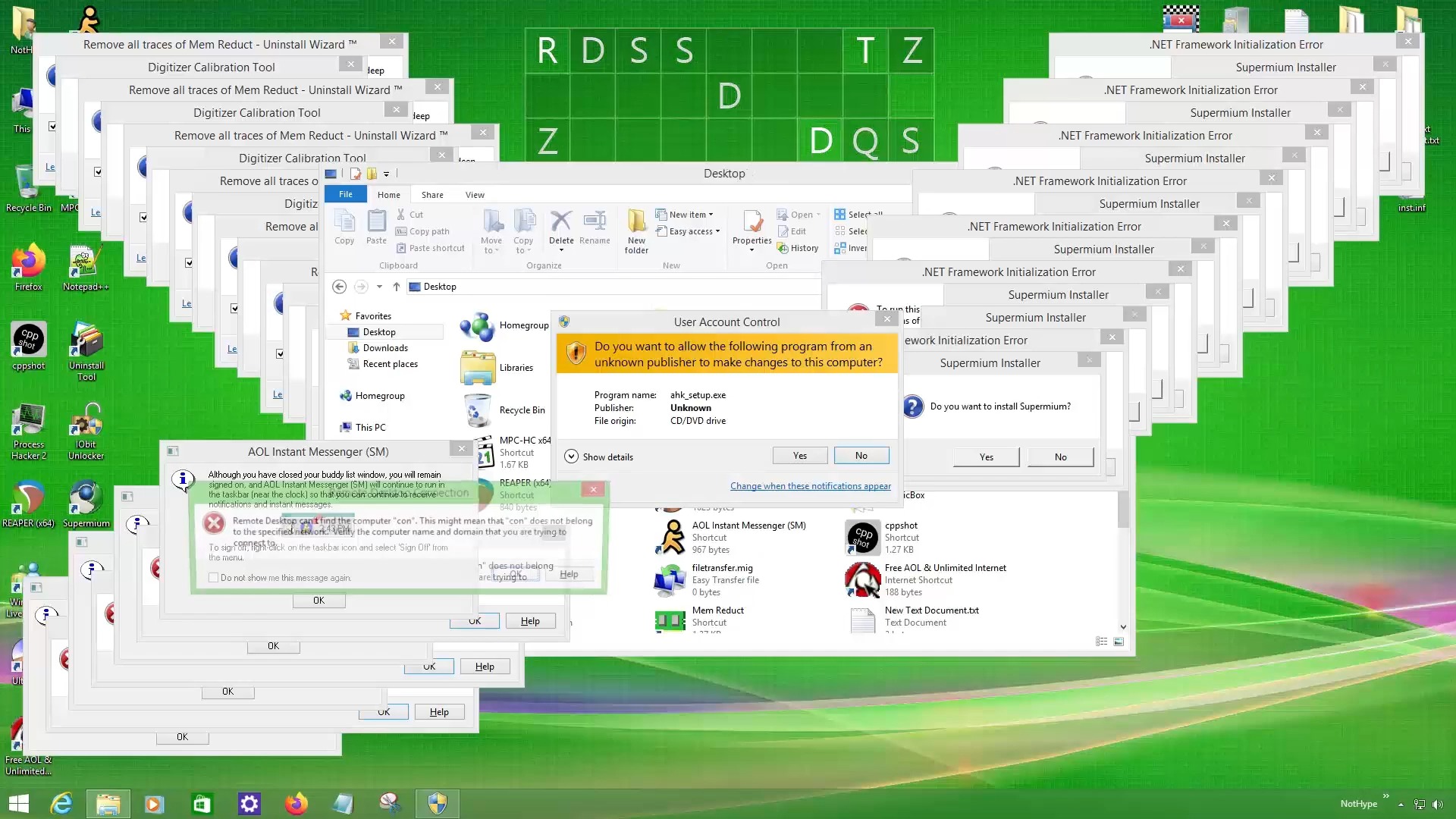Open the Easy access dropdown

click(688, 231)
